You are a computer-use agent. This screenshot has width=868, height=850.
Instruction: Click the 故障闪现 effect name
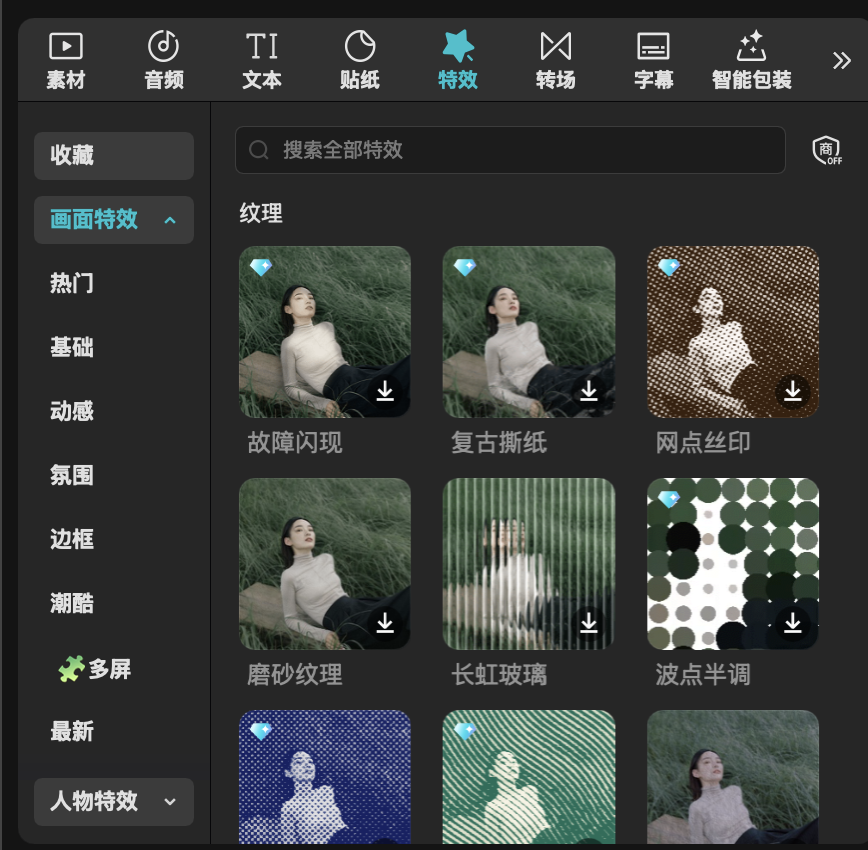click(294, 442)
